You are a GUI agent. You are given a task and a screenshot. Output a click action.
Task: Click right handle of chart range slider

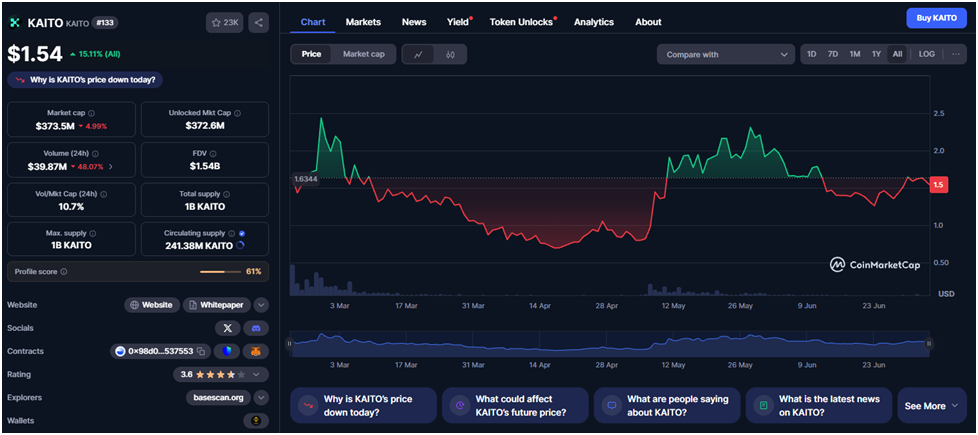tap(929, 343)
